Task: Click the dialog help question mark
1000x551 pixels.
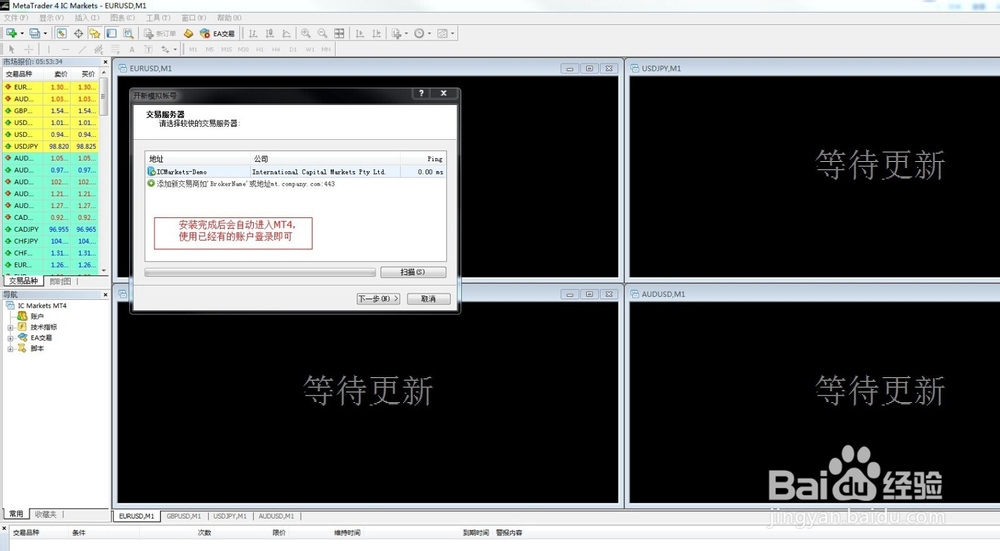Action: coord(421,93)
